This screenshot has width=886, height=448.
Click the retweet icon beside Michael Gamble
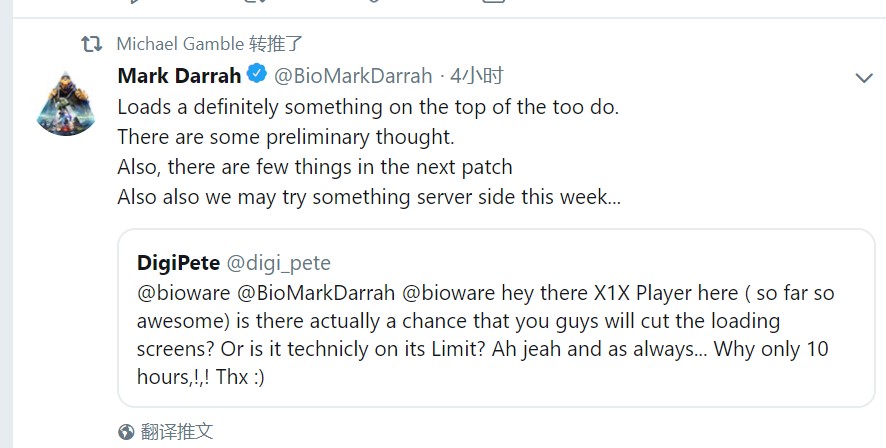(x=91, y=44)
